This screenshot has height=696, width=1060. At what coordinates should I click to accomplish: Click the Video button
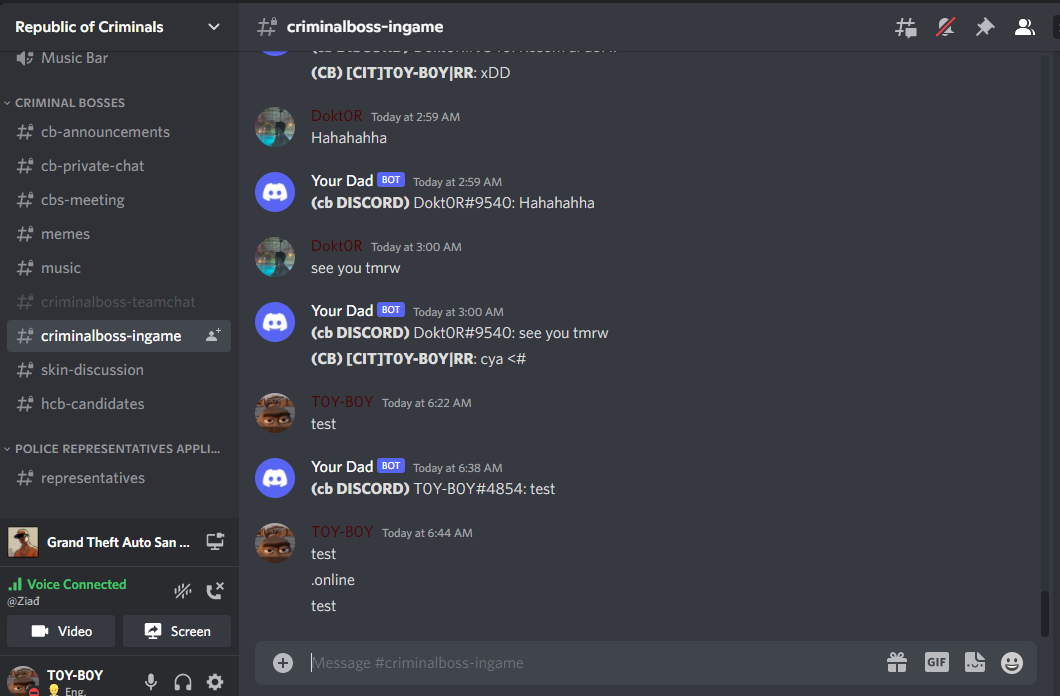(x=61, y=631)
